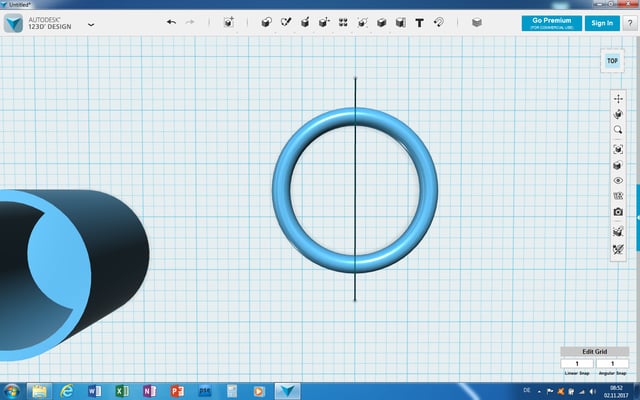
Task: Open the Transform tool
Action: point(229,22)
